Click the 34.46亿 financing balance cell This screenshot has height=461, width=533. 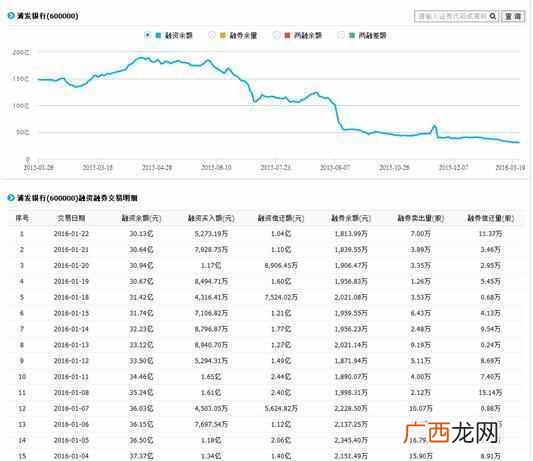(141, 377)
